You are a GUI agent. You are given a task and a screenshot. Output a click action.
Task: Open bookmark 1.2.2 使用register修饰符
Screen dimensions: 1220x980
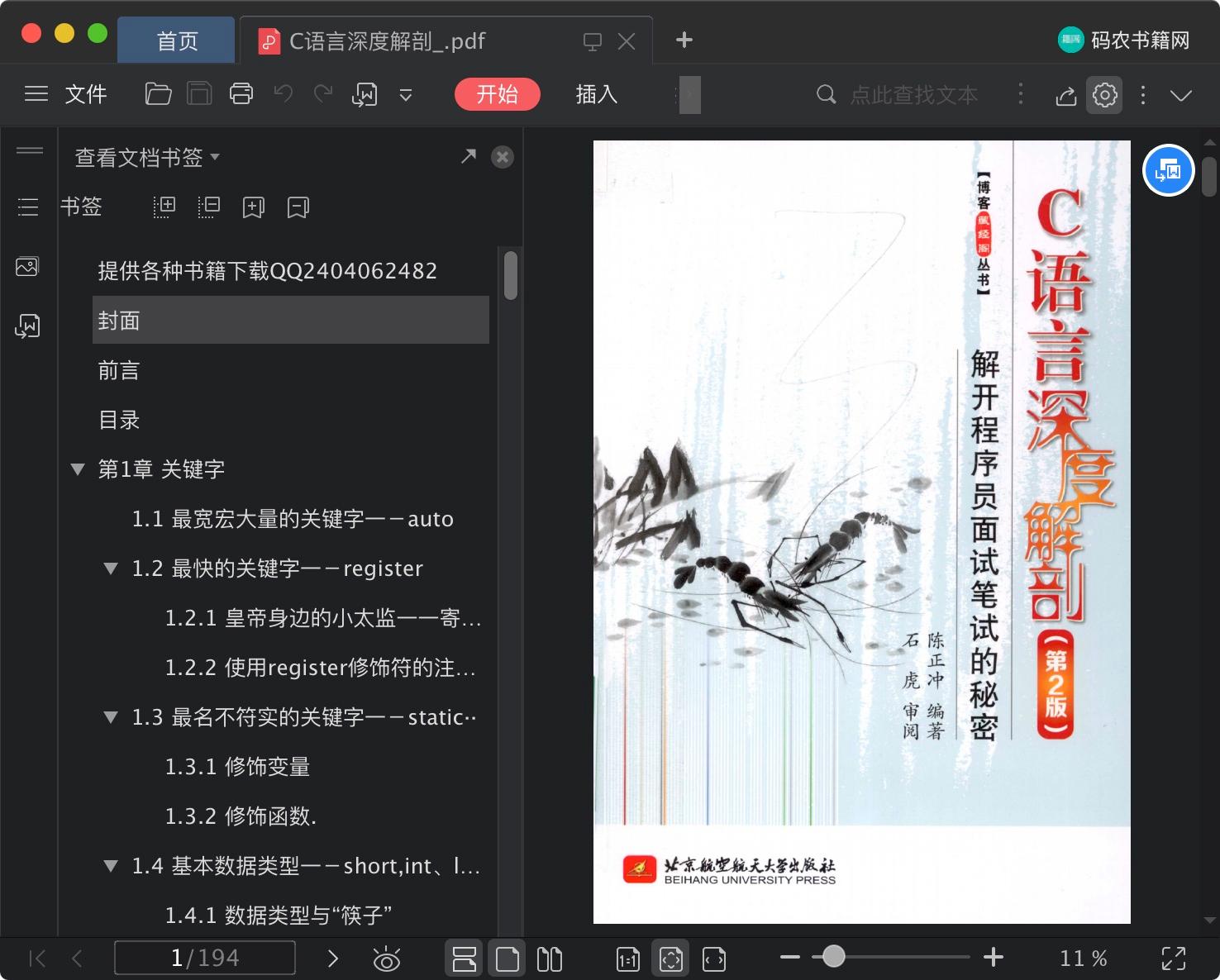(321, 668)
